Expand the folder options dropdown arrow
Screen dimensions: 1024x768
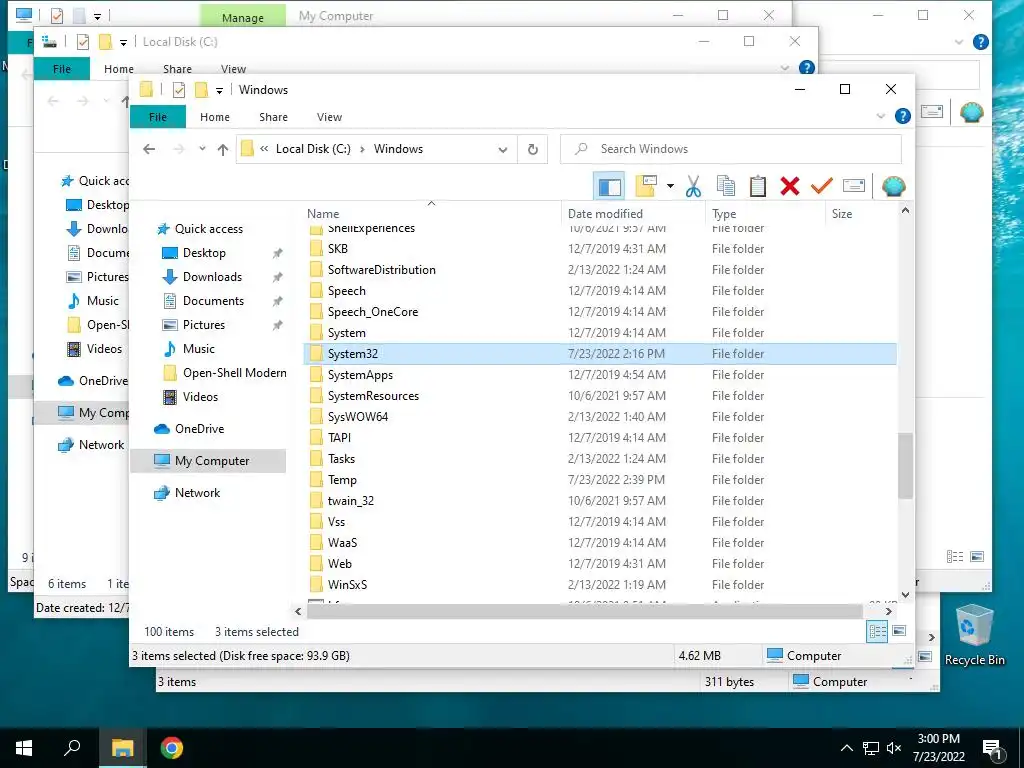tap(670, 187)
